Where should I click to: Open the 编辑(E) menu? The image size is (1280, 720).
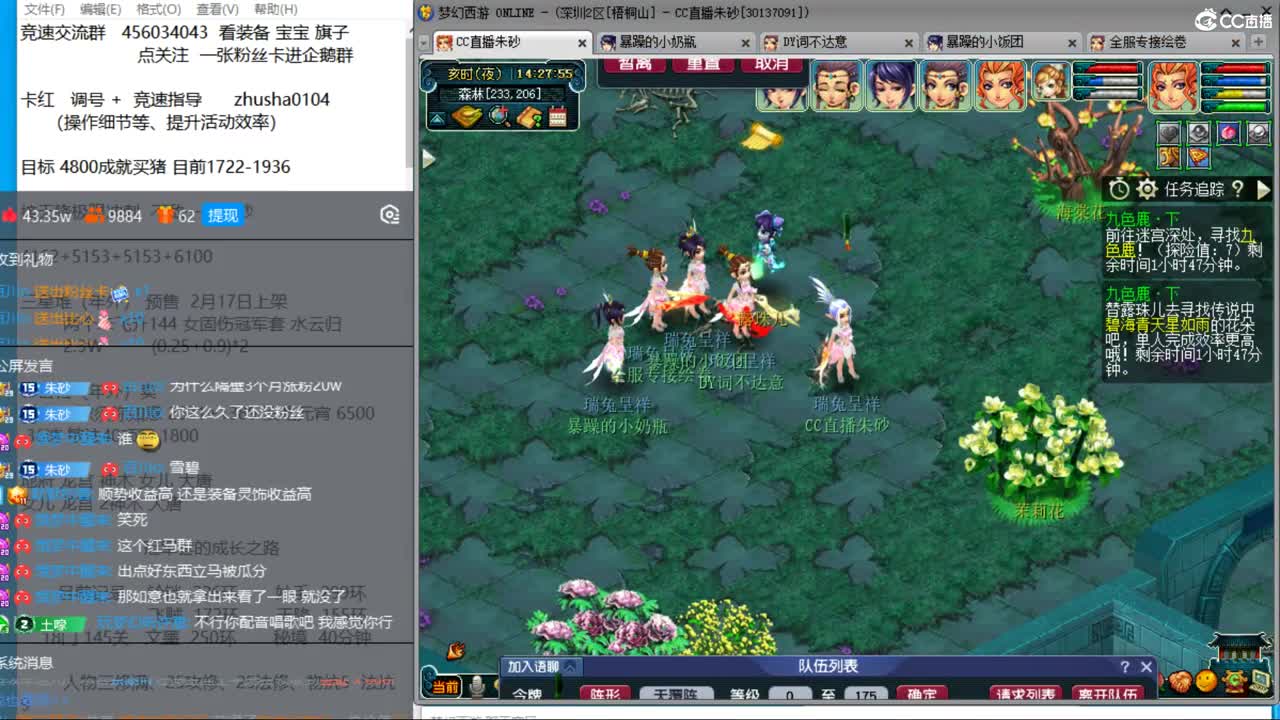(x=101, y=9)
